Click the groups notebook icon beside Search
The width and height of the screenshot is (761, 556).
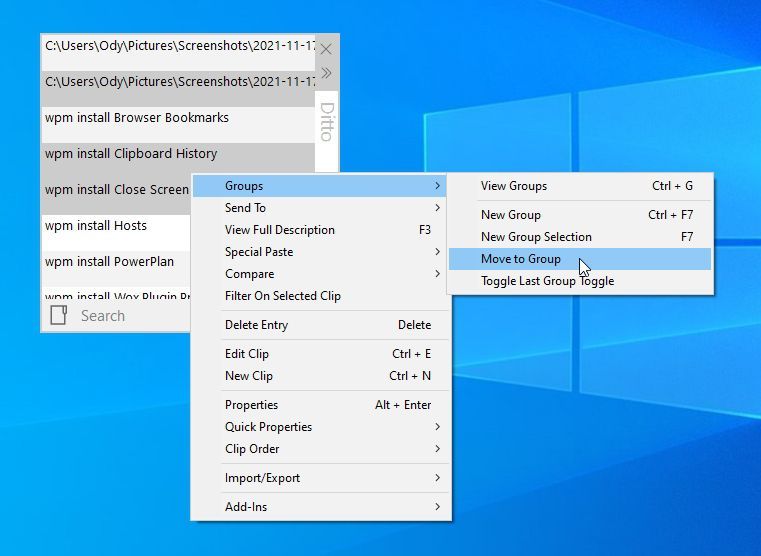click(x=59, y=315)
